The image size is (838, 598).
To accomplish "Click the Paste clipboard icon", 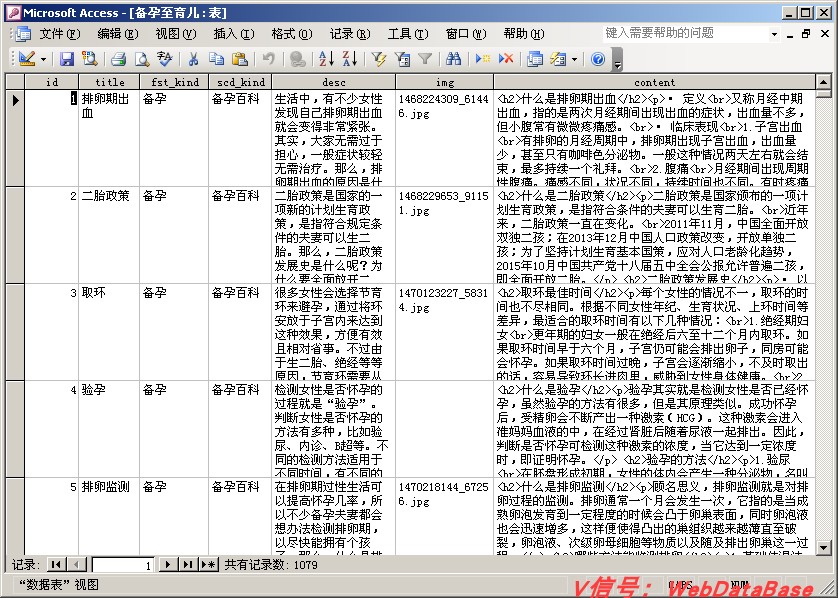I will tap(240, 59).
